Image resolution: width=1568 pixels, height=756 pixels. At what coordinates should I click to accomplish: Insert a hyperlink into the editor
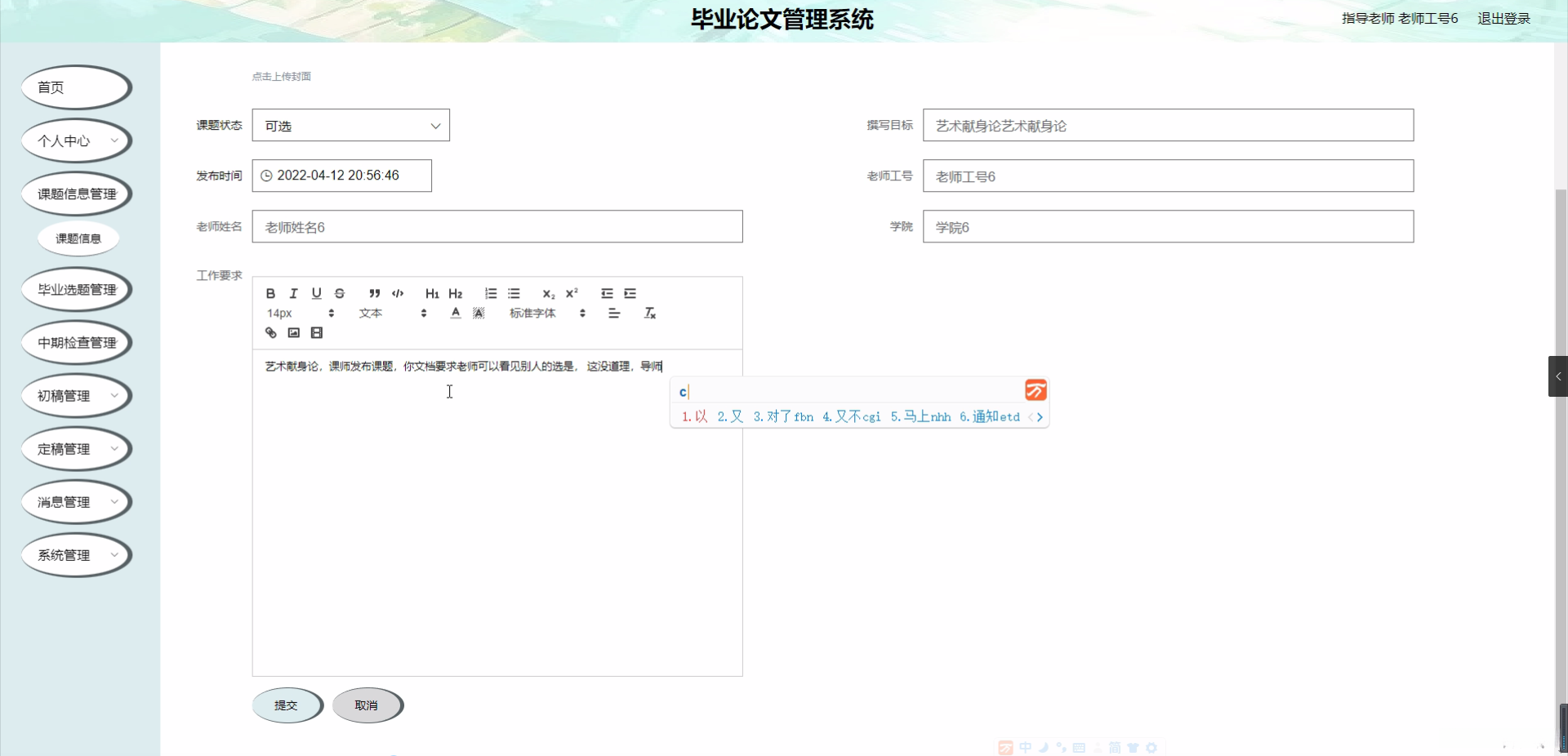point(271,333)
